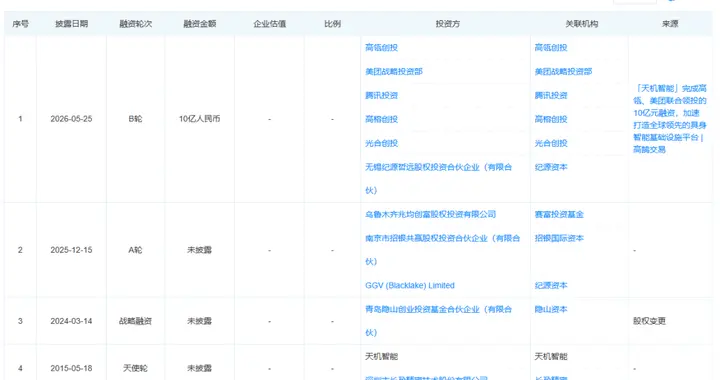720x380 pixels.
Task: Open GGV (Blacklake) Limited investor link
Action: coord(410,285)
